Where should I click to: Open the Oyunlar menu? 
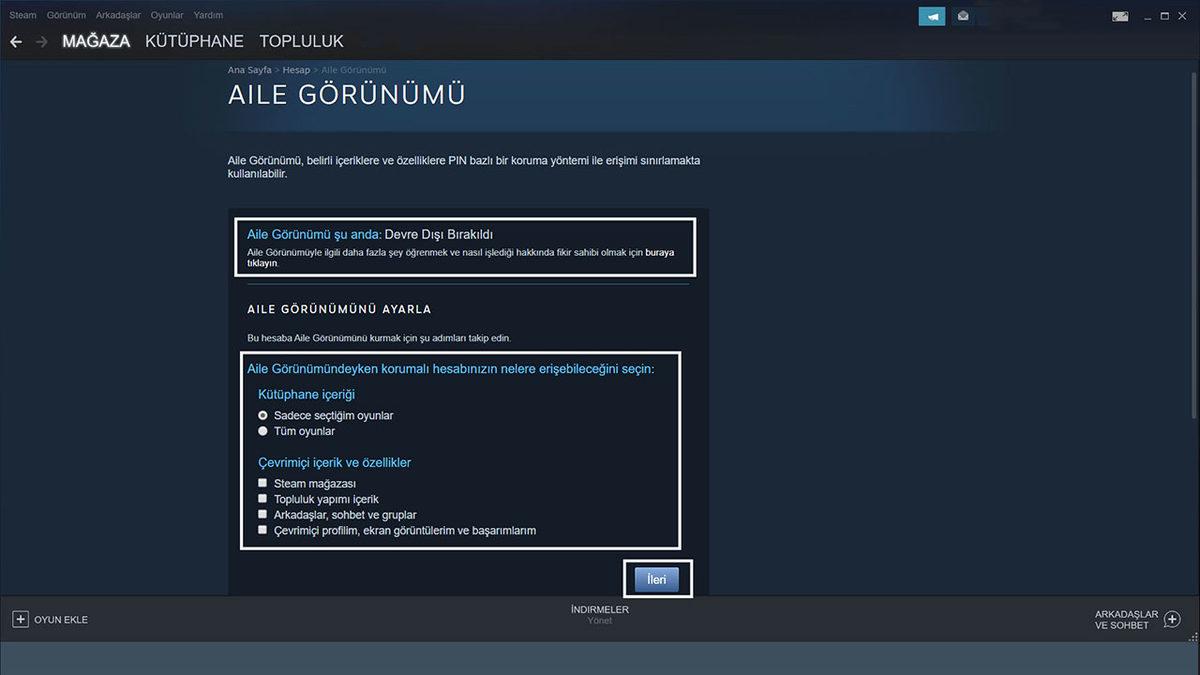pos(166,14)
